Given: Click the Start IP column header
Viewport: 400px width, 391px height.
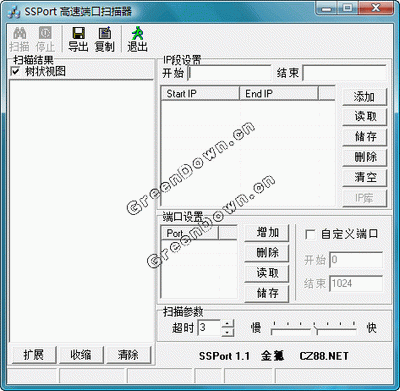Looking at the screenshot, I should pyautogui.click(x=200, y=93).
